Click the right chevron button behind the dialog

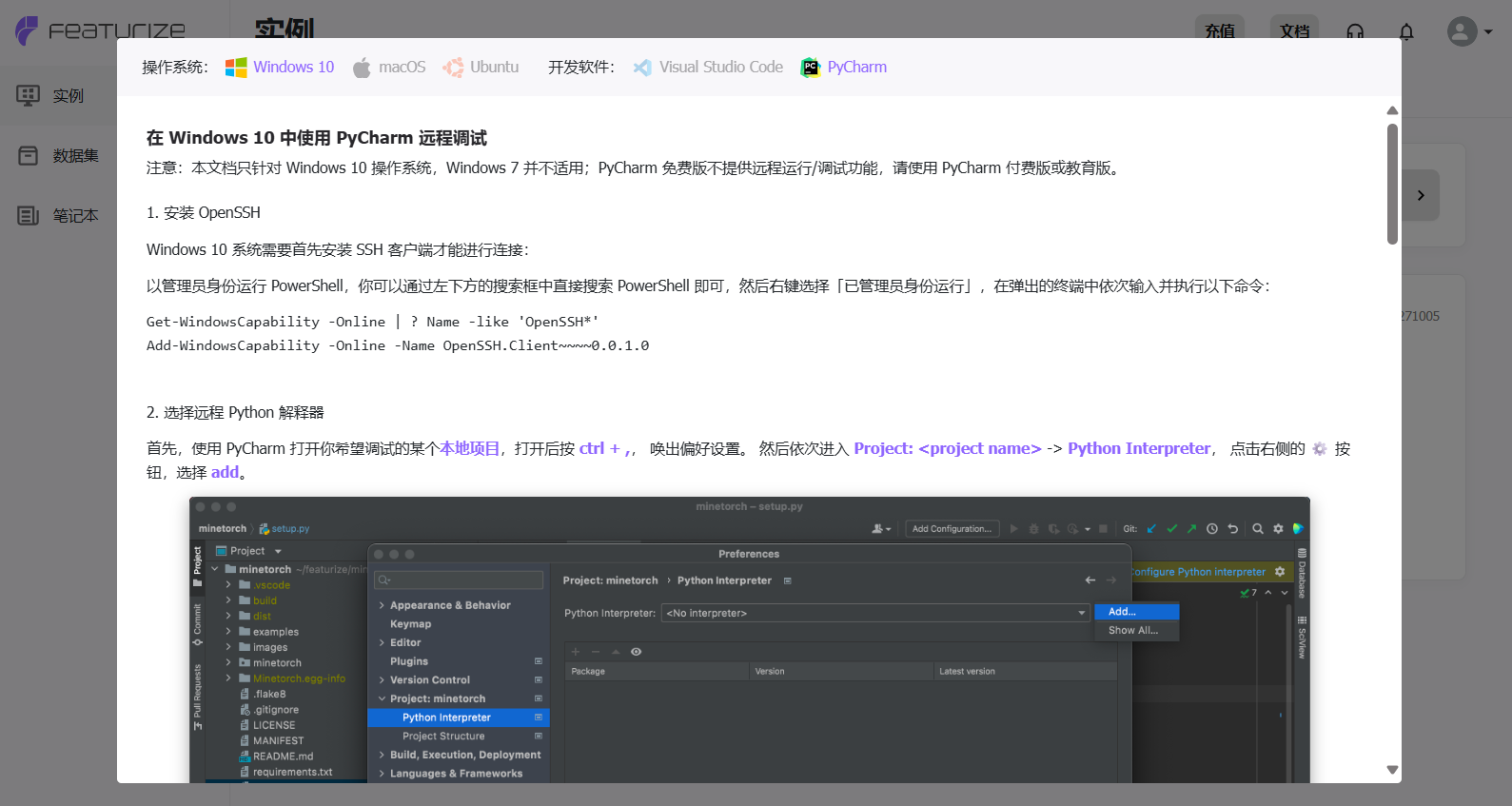(x=1421, y=195)
